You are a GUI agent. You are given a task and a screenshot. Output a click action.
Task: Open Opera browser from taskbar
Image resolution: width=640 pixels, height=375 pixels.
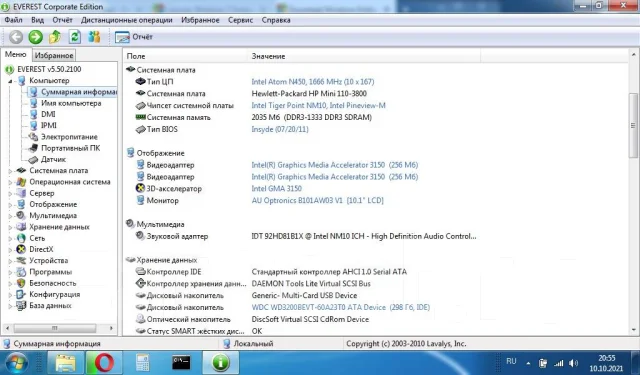(x=104, y=363)
